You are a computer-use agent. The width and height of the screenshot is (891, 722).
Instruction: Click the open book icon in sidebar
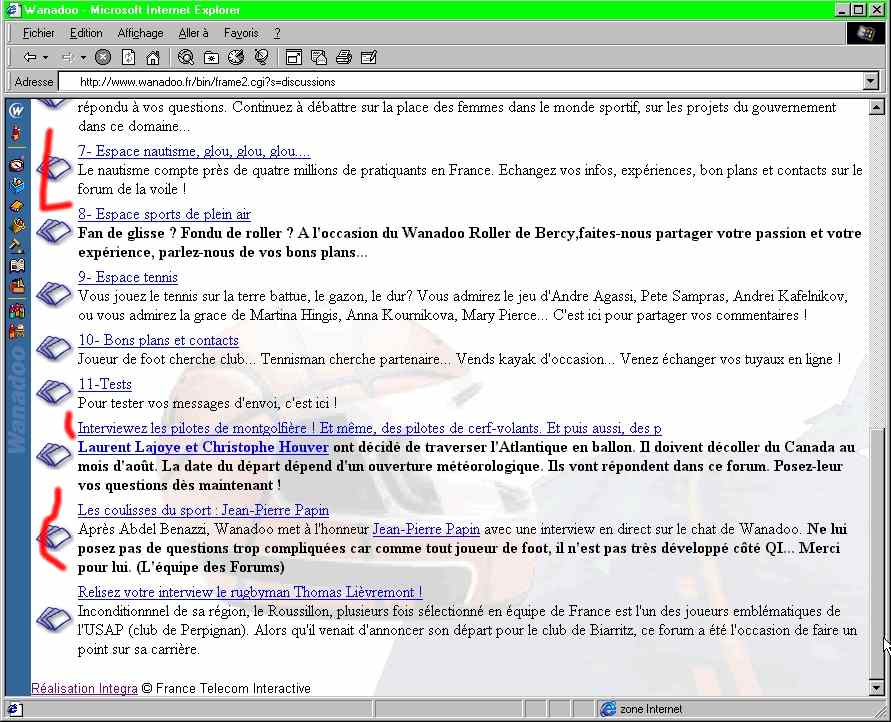[x=17, y=265]
